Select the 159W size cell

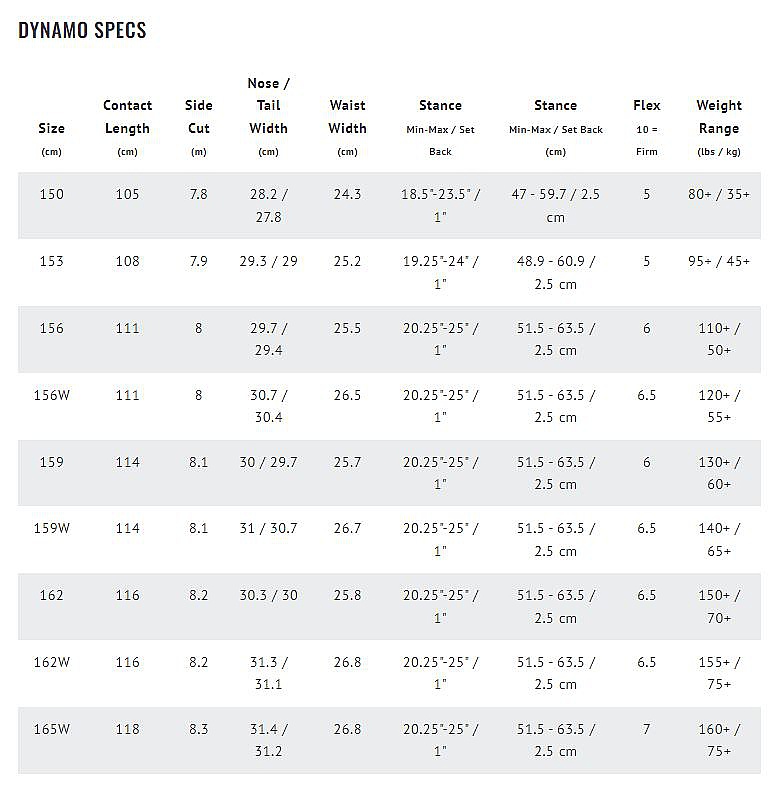52,528
